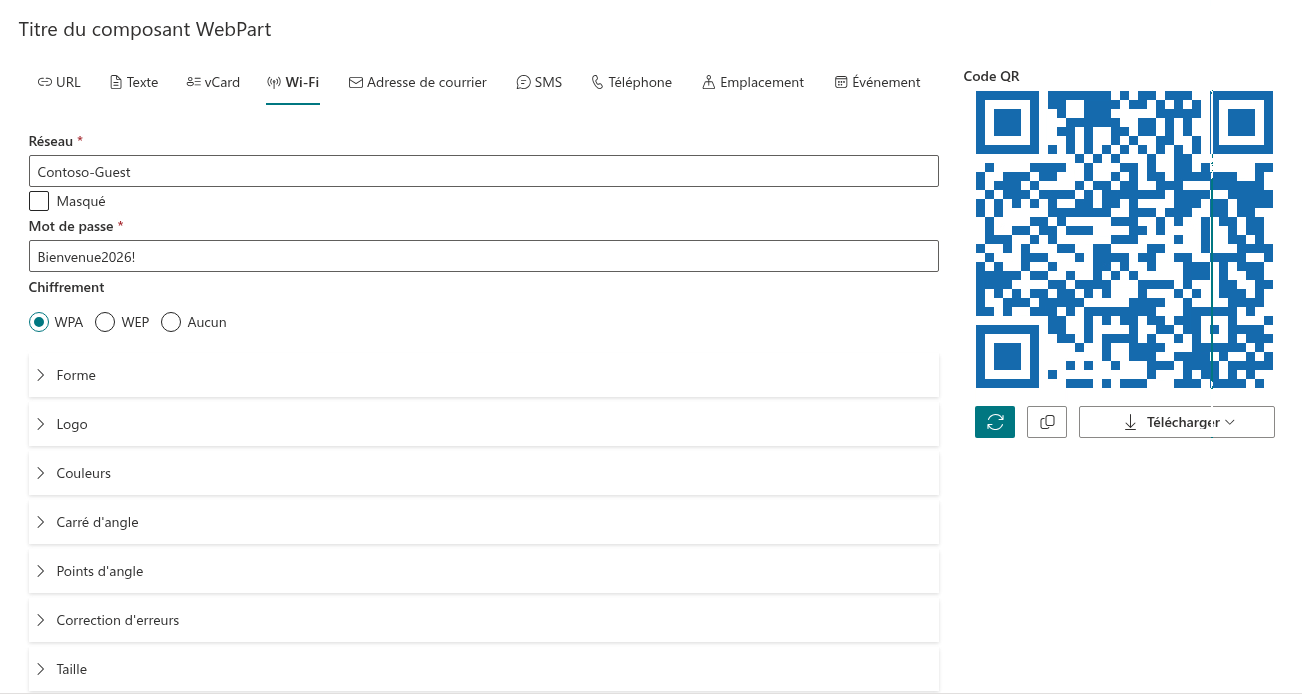This screenshot has width=1302, height=694.
Task: Choose the Emplacement tab
Action: click(753, 82)
